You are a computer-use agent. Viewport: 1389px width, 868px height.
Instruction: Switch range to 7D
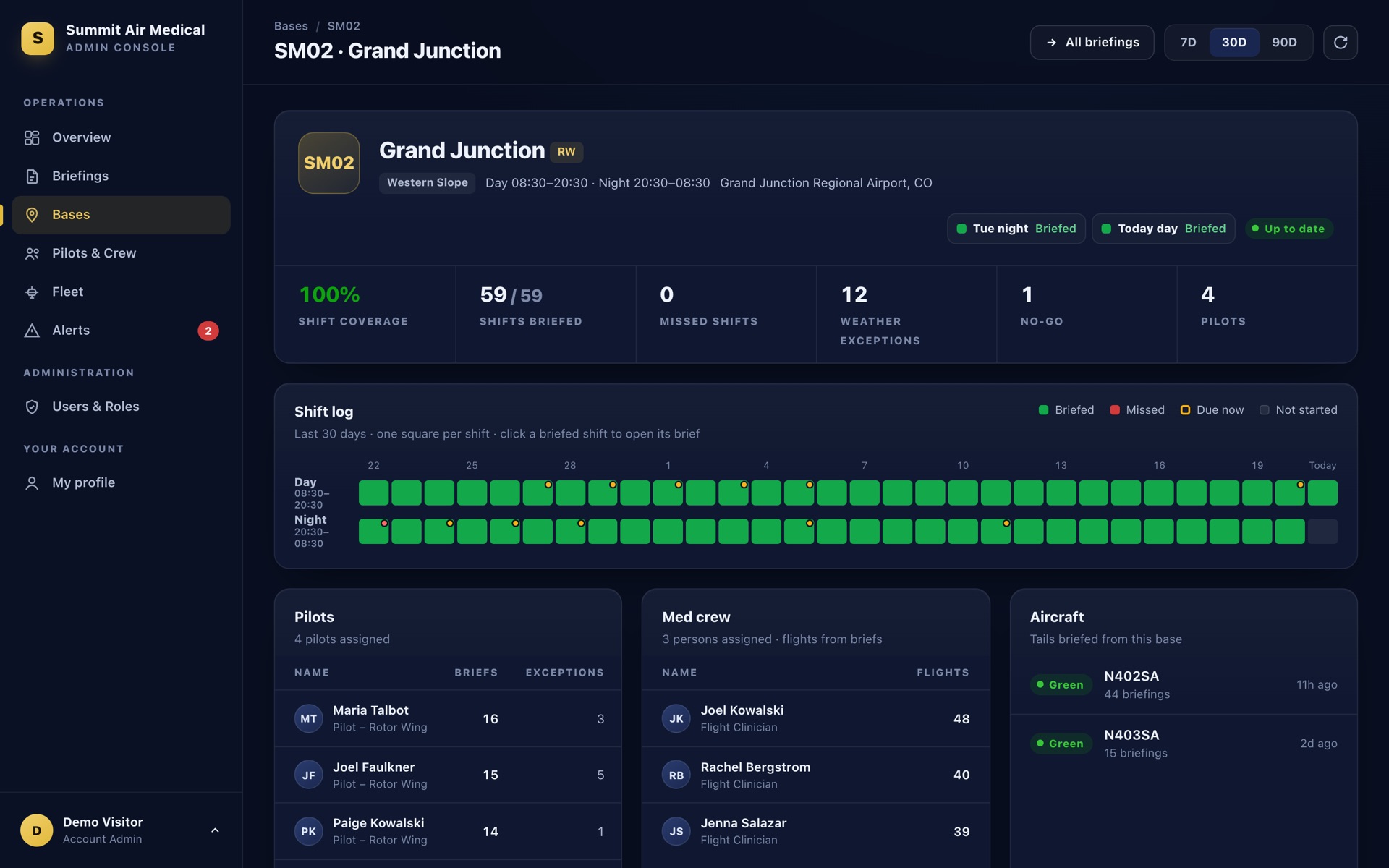click(x=1188, y=43)
